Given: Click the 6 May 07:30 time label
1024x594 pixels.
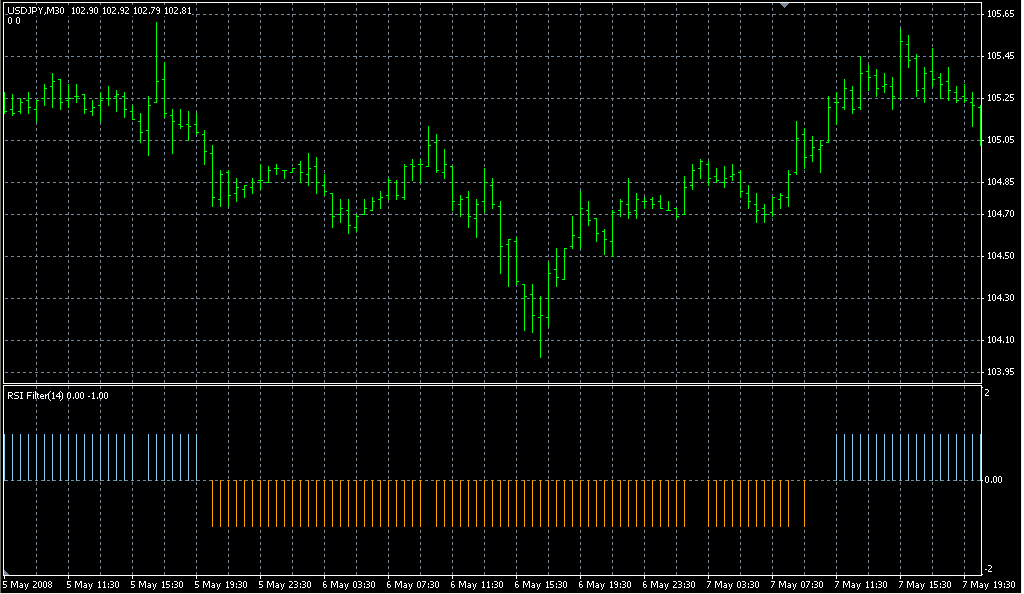Looking at the screenshot, I should coord(413,585).
